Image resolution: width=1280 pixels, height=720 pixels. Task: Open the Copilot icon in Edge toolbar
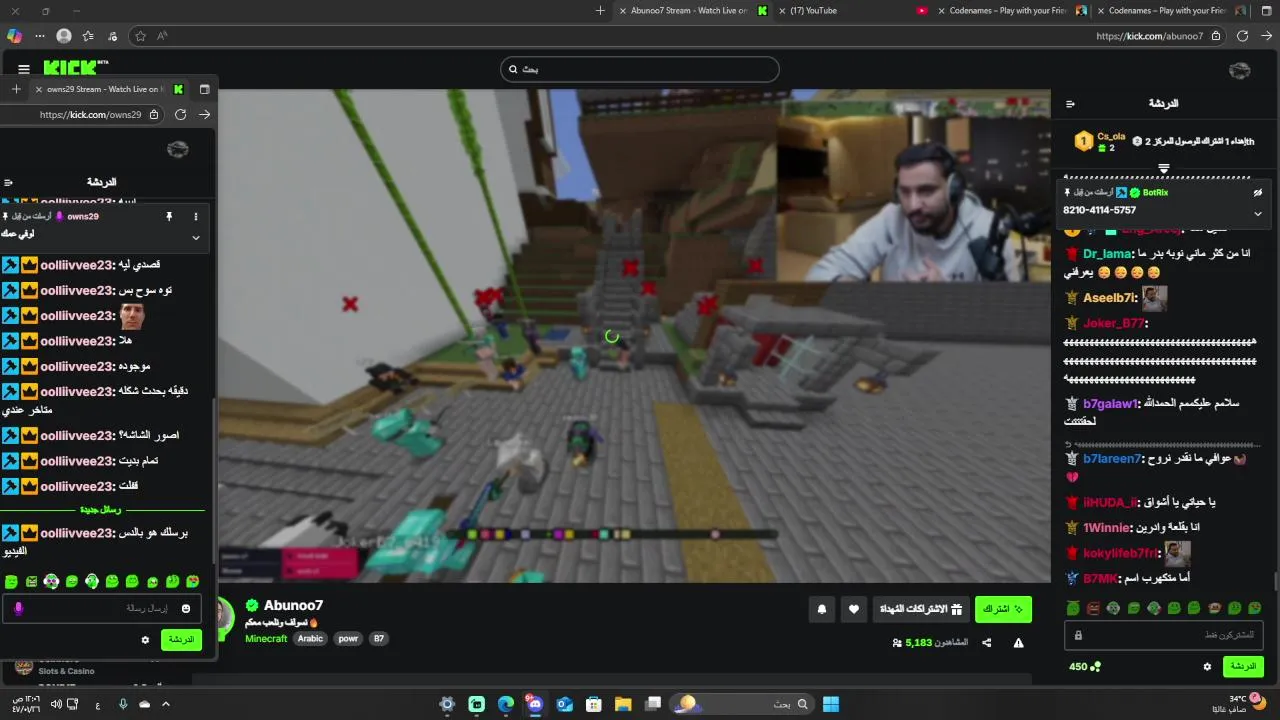(x=14, y=36)
